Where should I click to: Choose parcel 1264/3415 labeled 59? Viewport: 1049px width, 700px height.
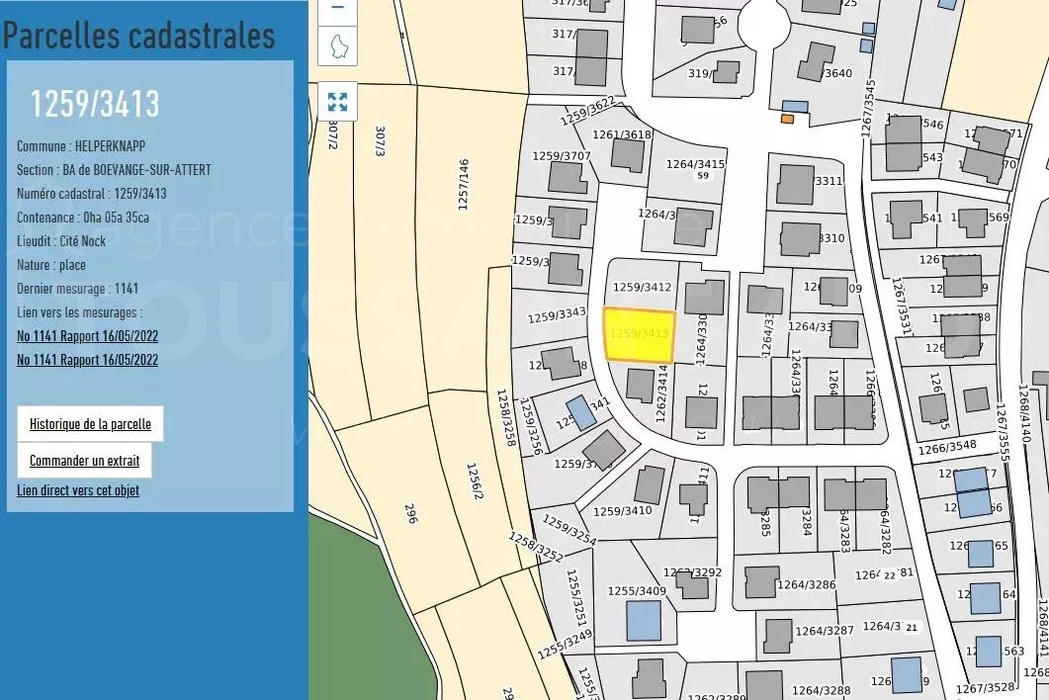(695, 168)
